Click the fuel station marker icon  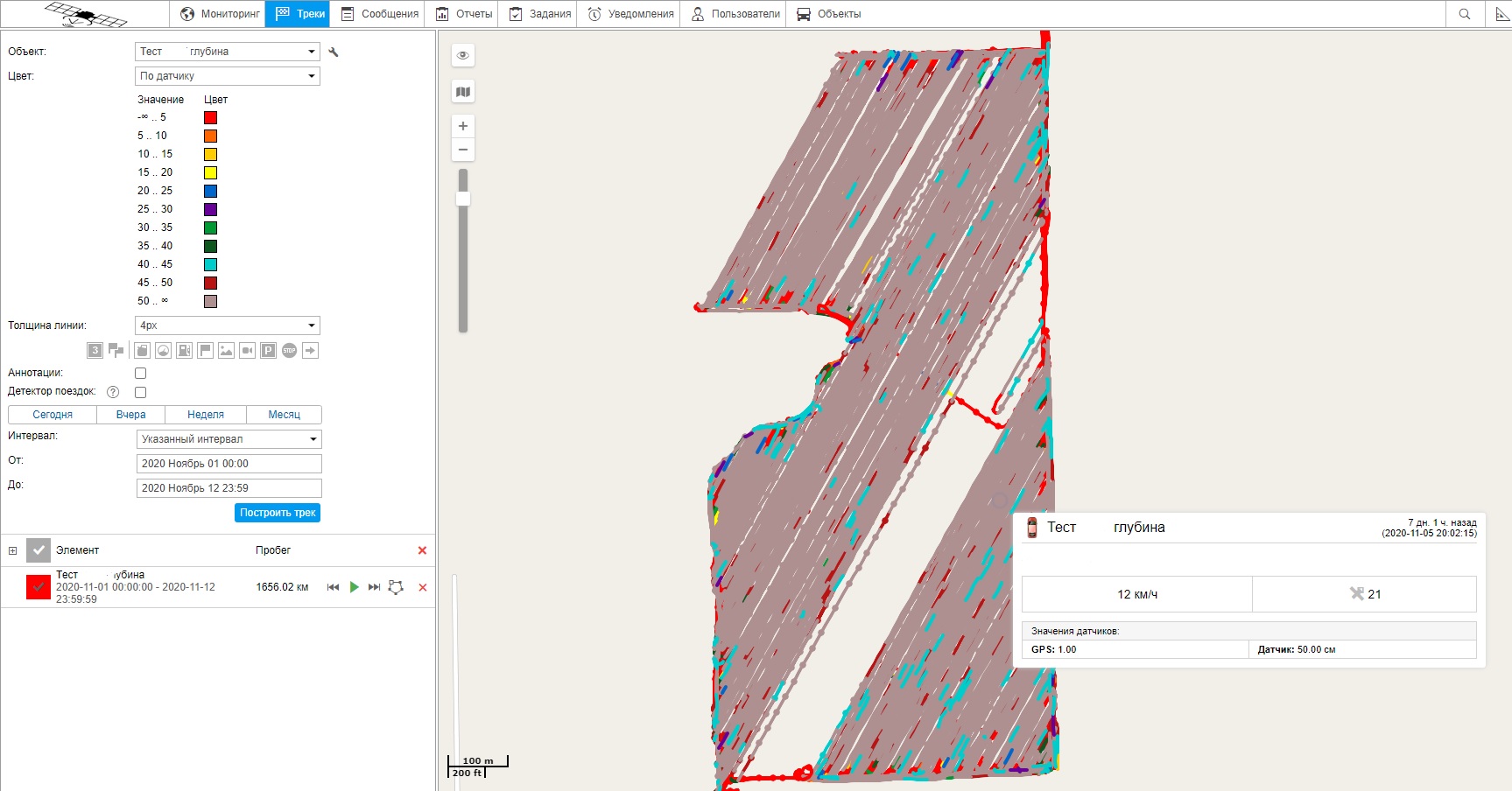click(x=184, y=351)
